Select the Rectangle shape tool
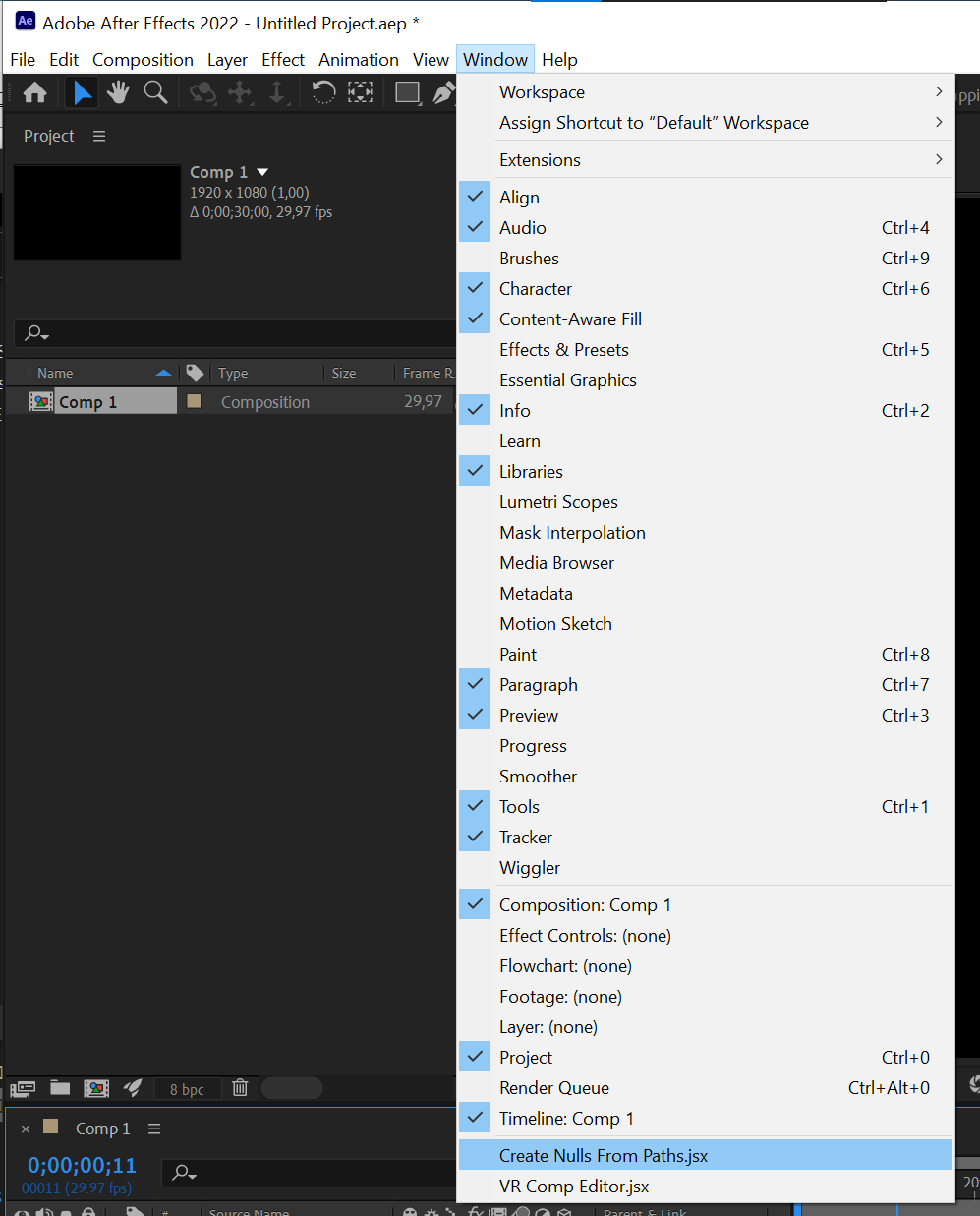Screen dimensions: 980x1216 pos(407,92)
